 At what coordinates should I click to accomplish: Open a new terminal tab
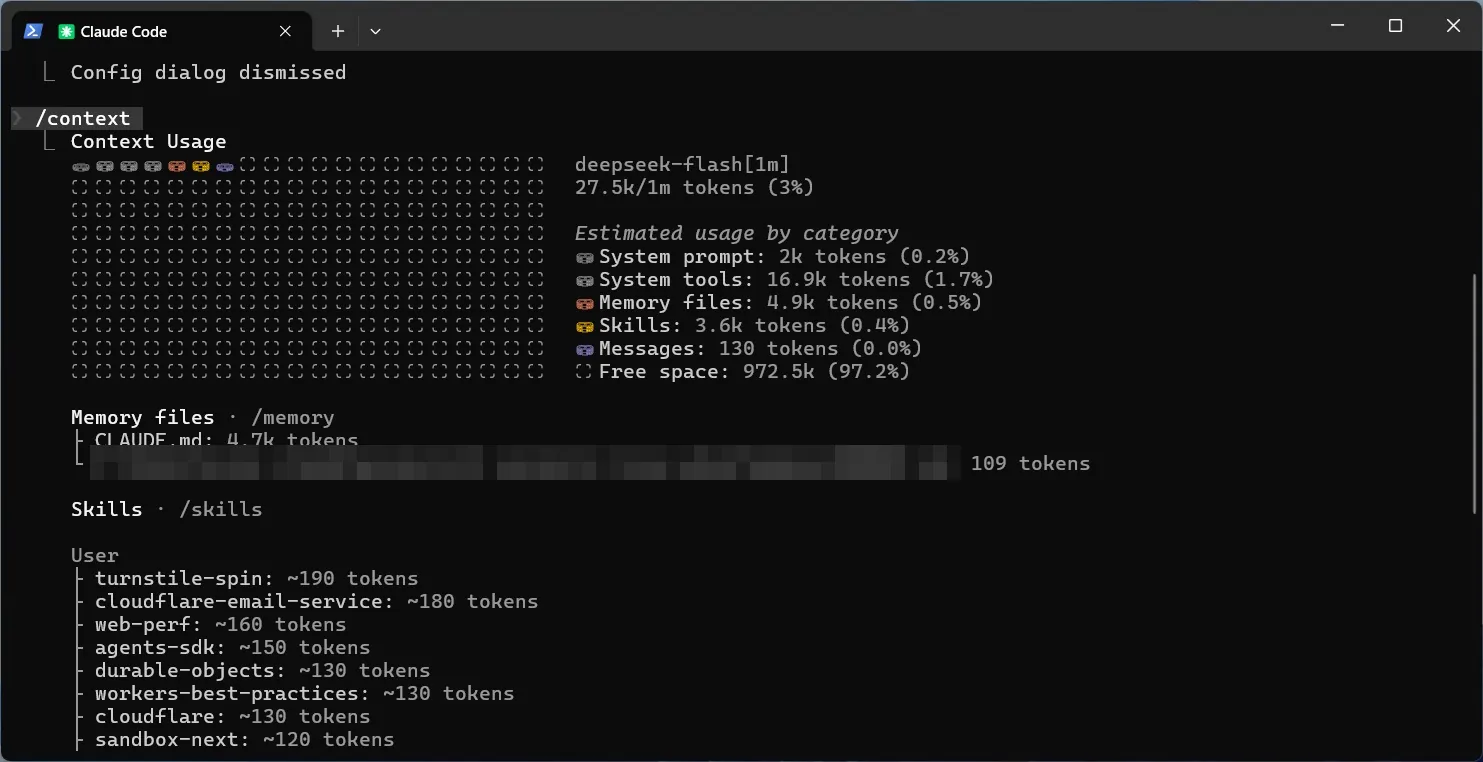[x=338, y=31]
